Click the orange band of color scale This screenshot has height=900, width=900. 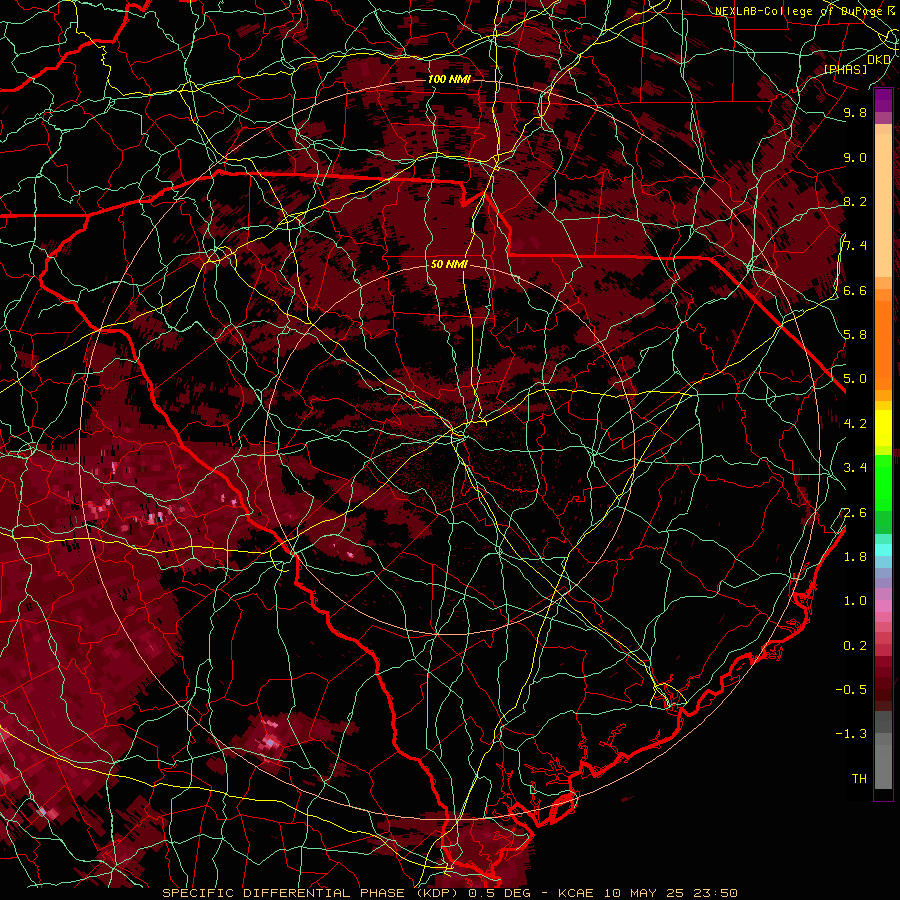pyautogui.click(x=883, y=344)
